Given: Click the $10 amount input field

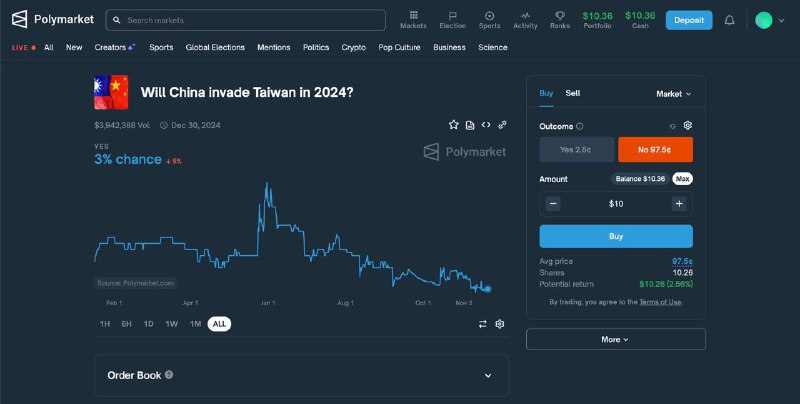Looking at the screenshot, I should [x=616, y=204].
